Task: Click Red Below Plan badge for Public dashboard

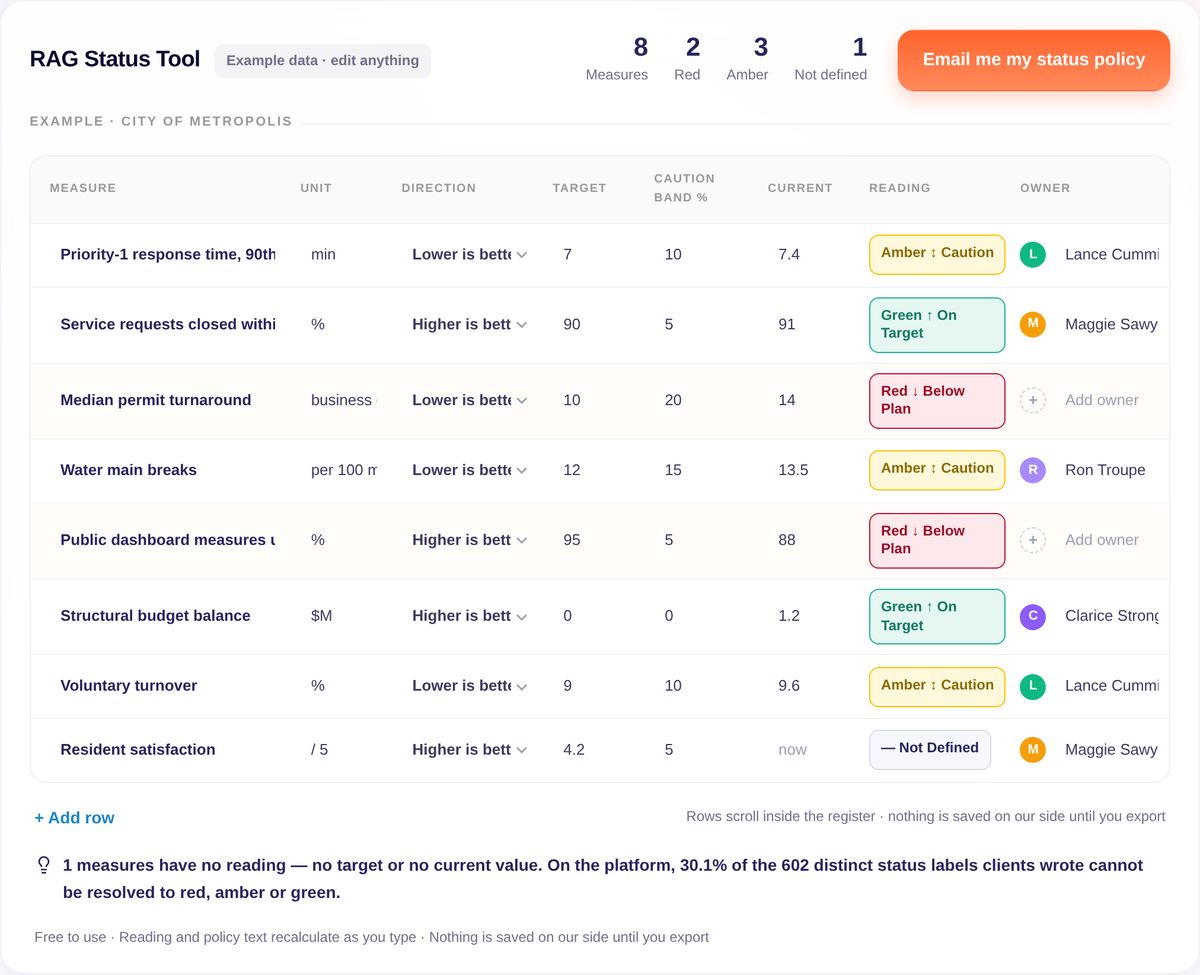Action: (x=937, y=541)
